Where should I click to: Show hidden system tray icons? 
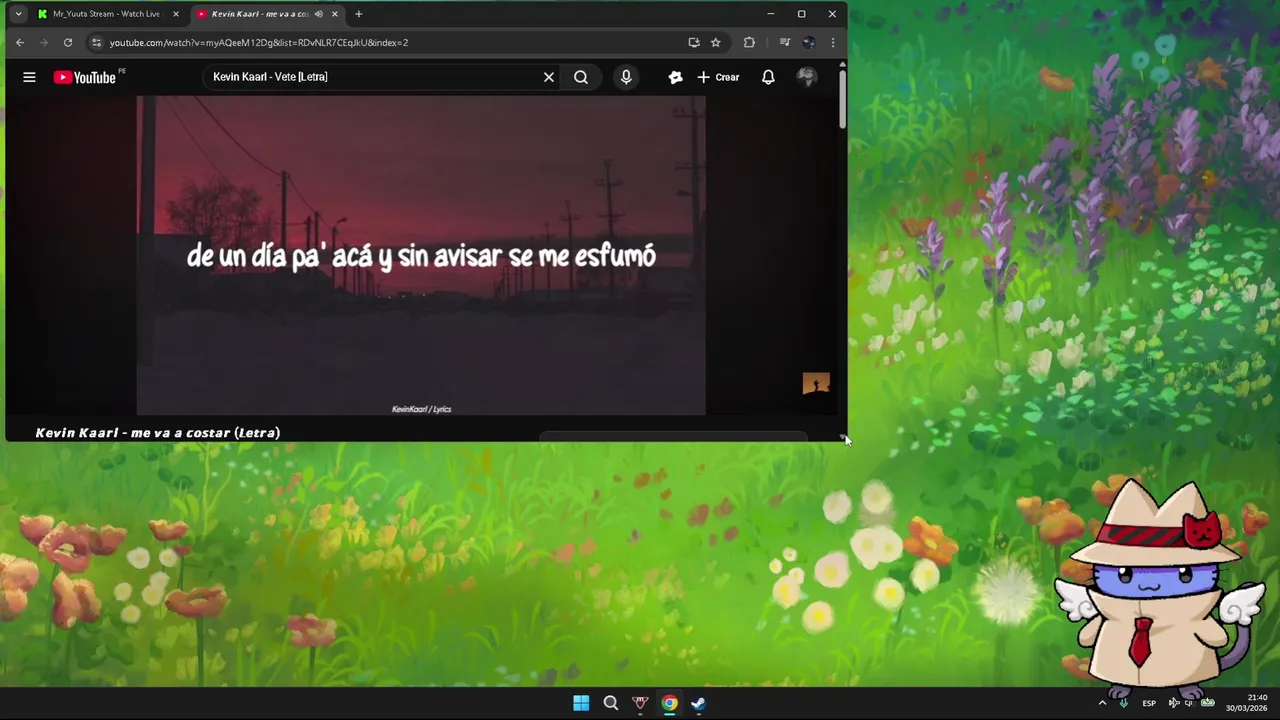click(x=1102, y=703)
